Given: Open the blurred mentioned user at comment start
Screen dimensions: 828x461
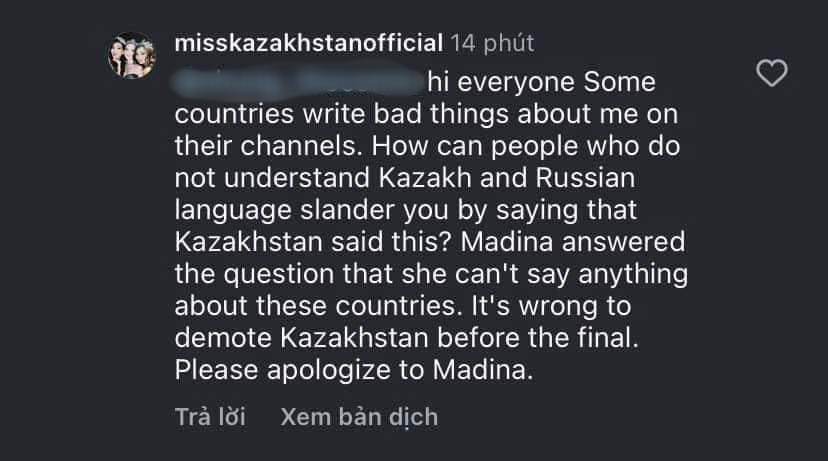Looking at the screenshot, I should coord(296,78).
